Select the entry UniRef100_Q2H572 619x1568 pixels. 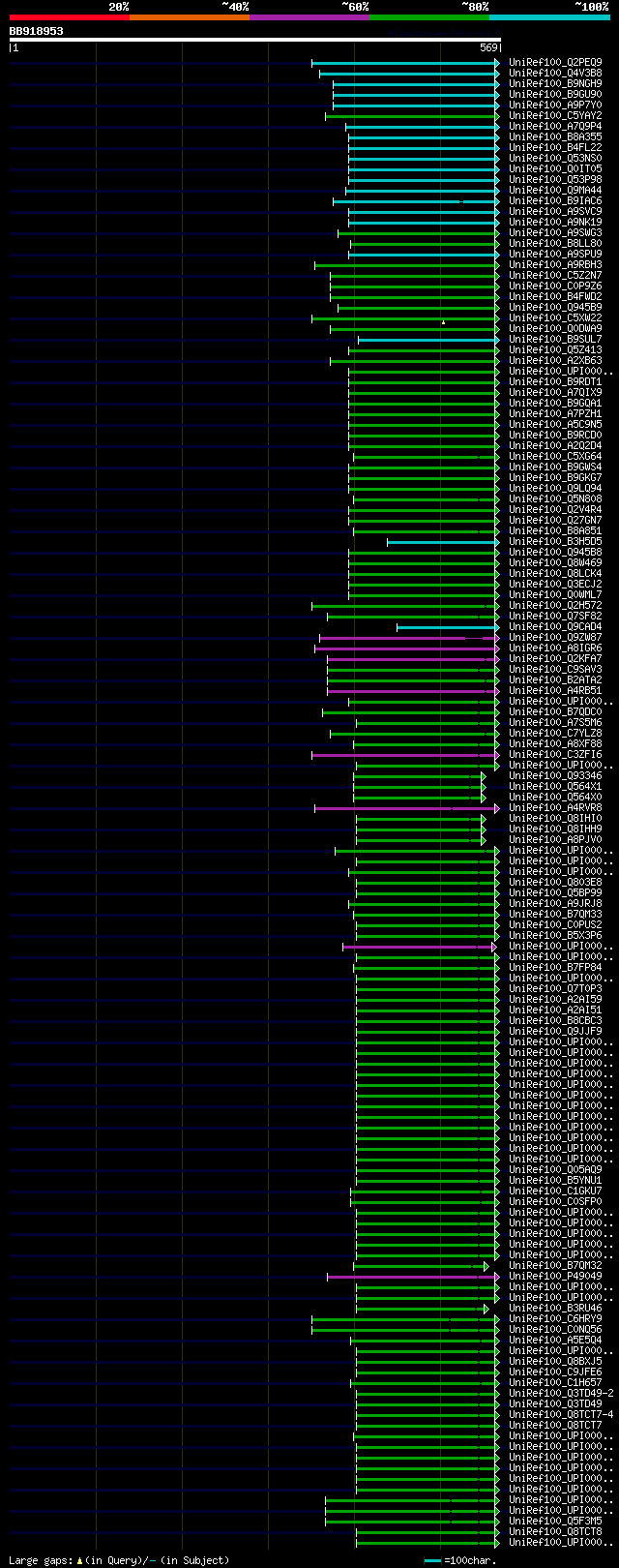(x=555, y=605)
